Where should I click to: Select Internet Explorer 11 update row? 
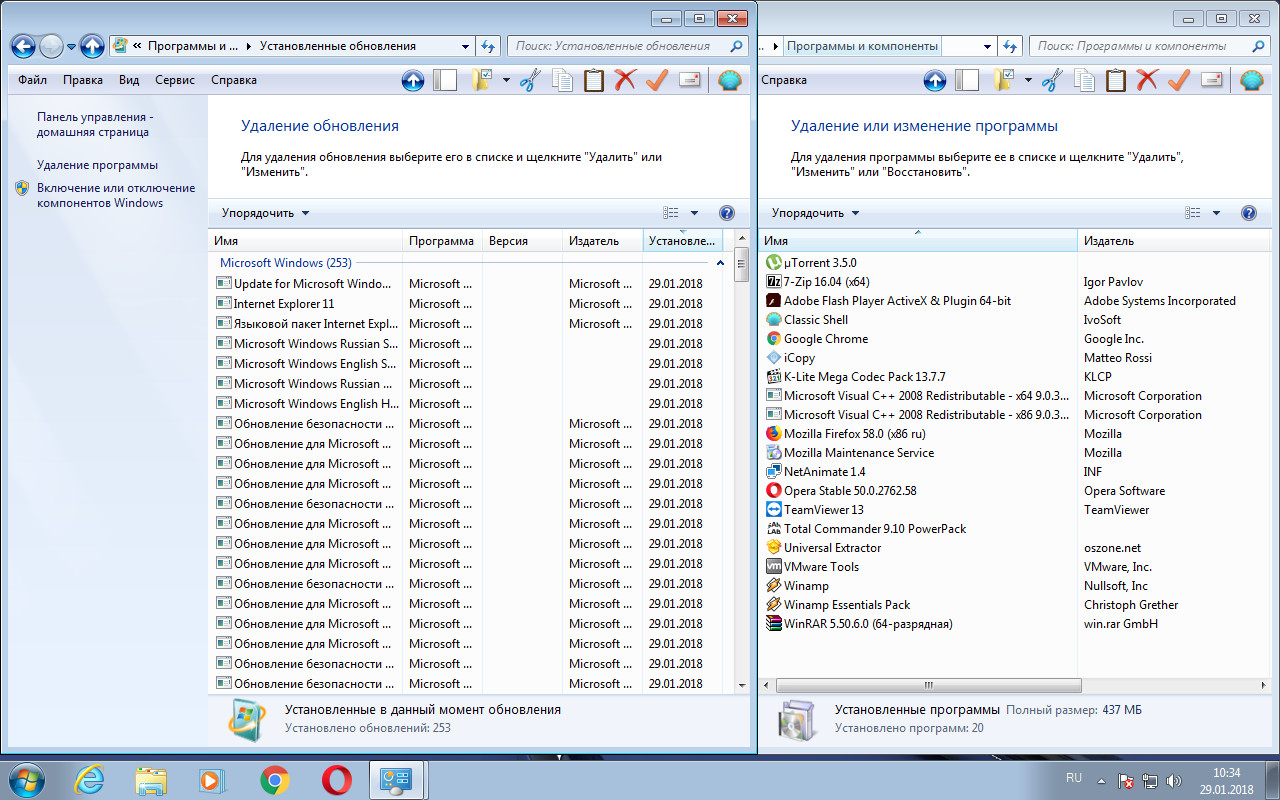[x=469, y=304]
